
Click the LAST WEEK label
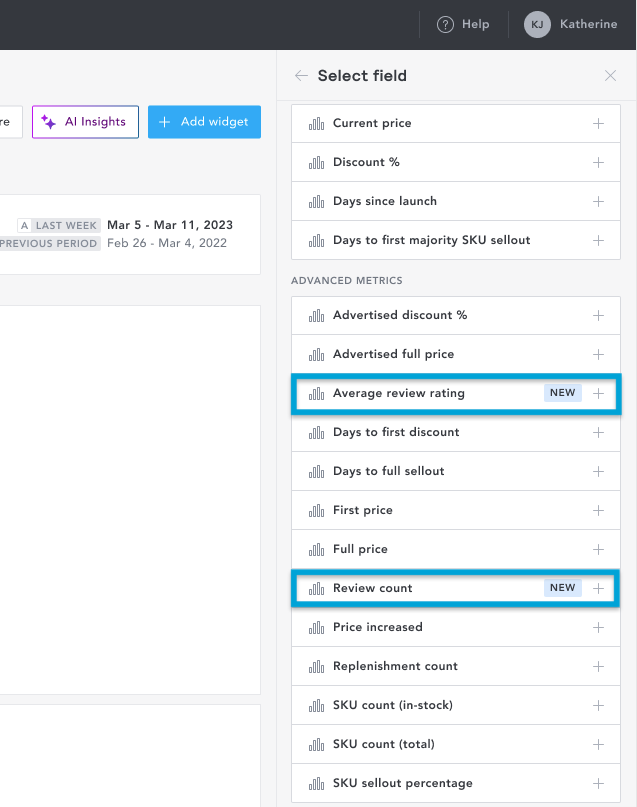click(66, 225)
